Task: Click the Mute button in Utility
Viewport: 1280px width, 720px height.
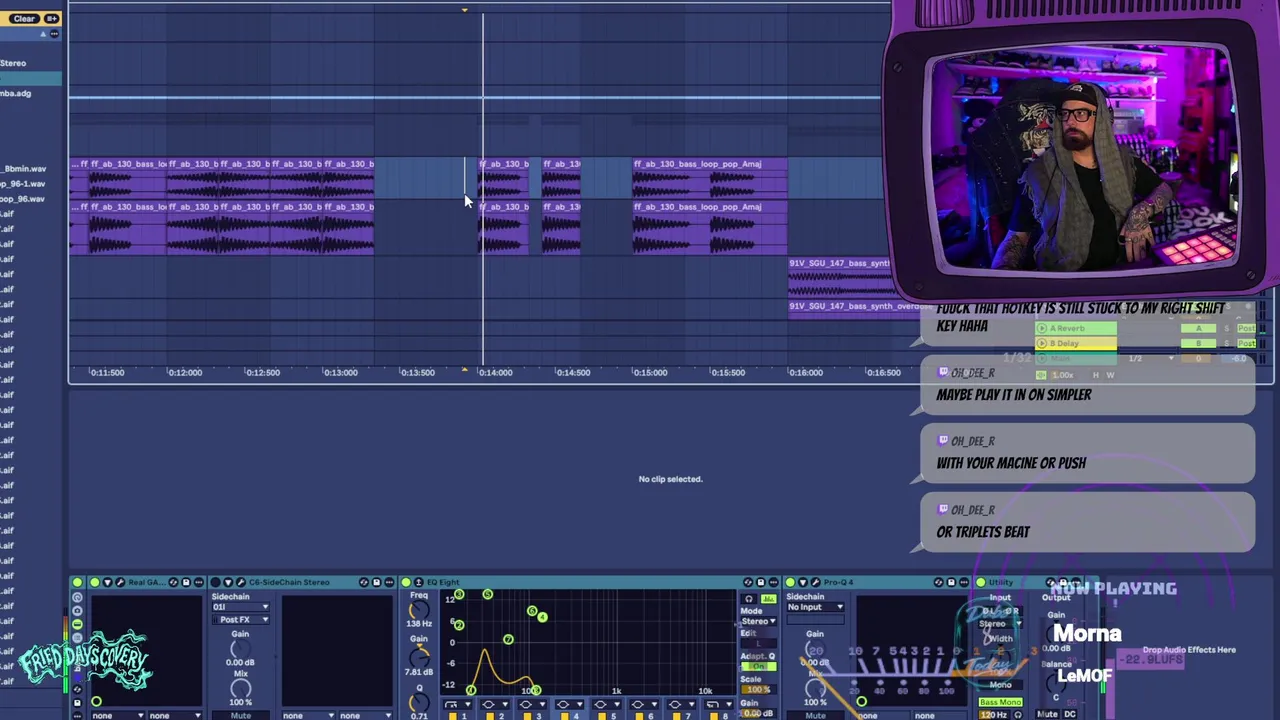Action: click(x=1047, y=714)
